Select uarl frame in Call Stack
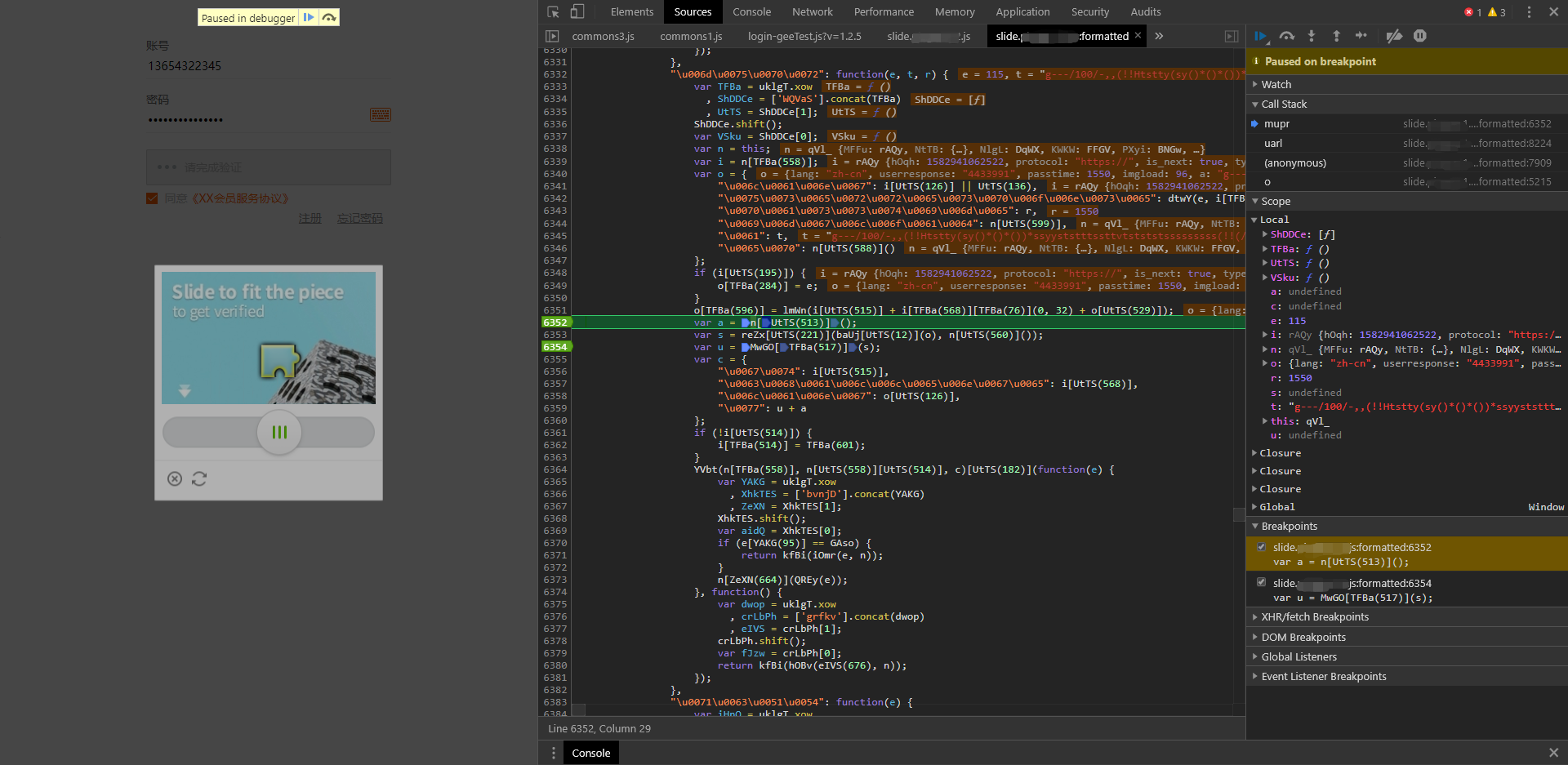 1273,144
